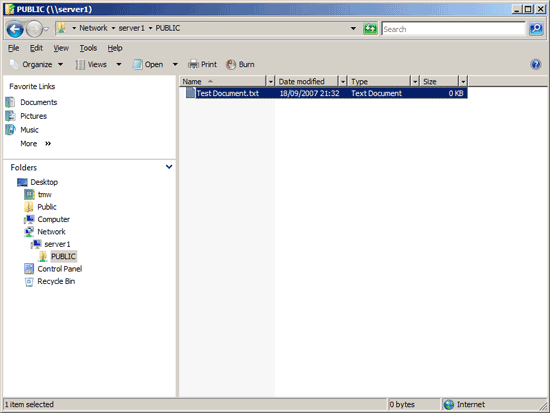Click the blue Help question mark icon
550x413 pixels.
pos(536,65)
